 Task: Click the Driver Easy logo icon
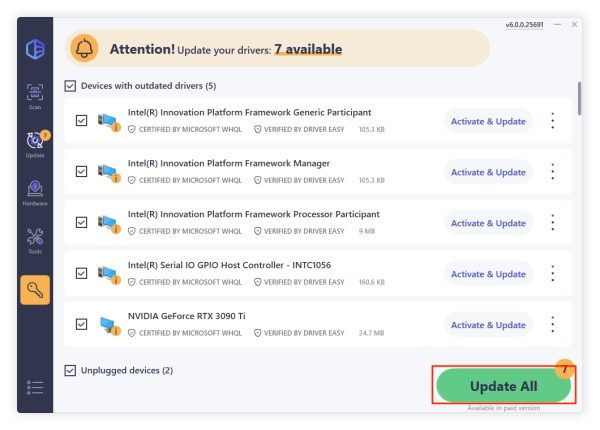point(34,48)
